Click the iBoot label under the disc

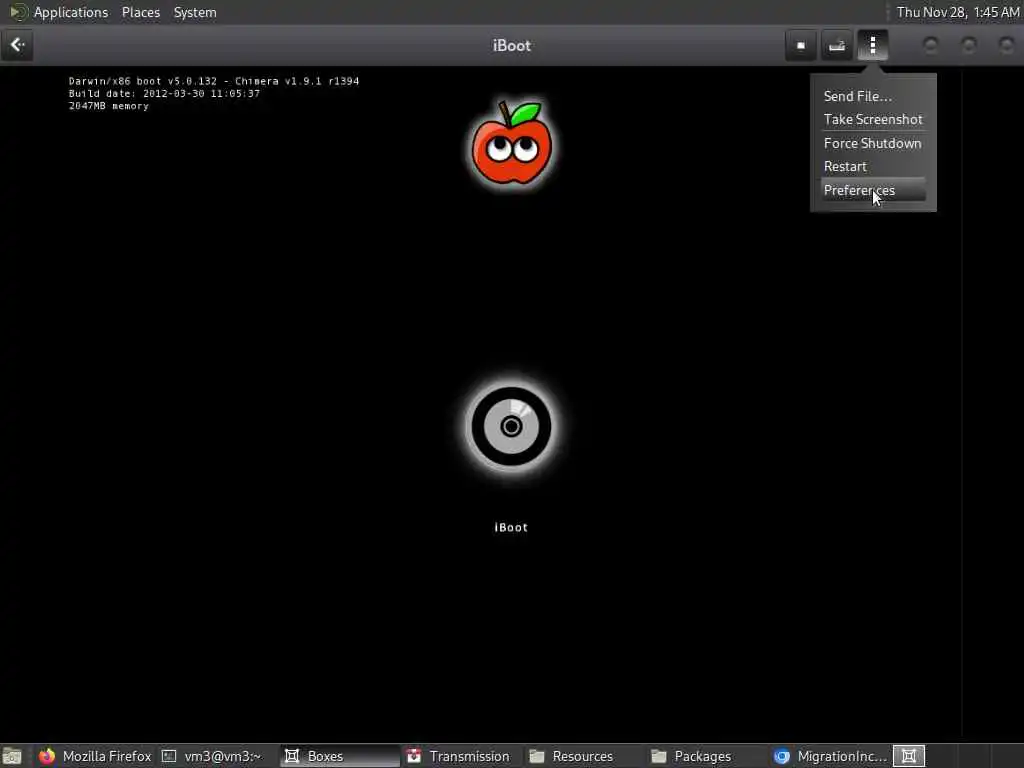tap(511, 528)
